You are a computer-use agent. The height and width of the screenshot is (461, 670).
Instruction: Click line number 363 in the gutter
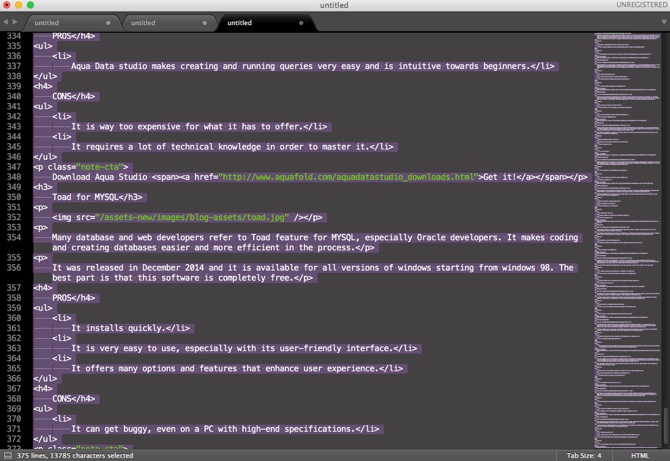14,348
